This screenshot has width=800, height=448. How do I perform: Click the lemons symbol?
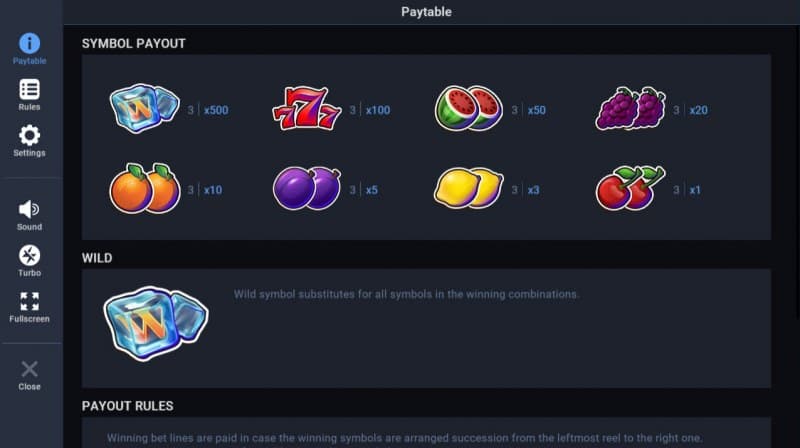point(468,188)
